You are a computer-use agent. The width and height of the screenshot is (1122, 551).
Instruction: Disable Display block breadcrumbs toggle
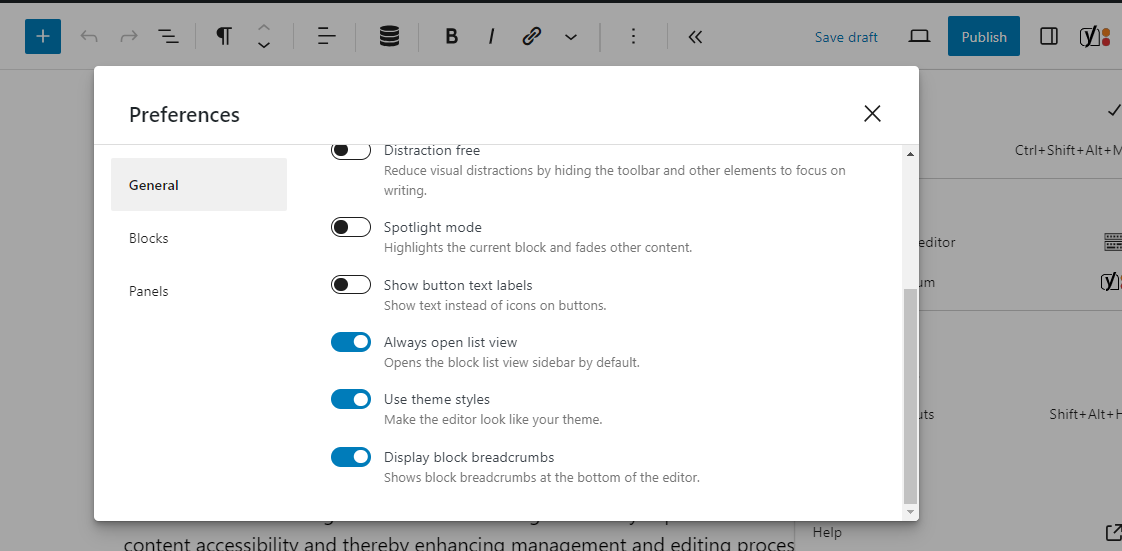tap(351, 457)
